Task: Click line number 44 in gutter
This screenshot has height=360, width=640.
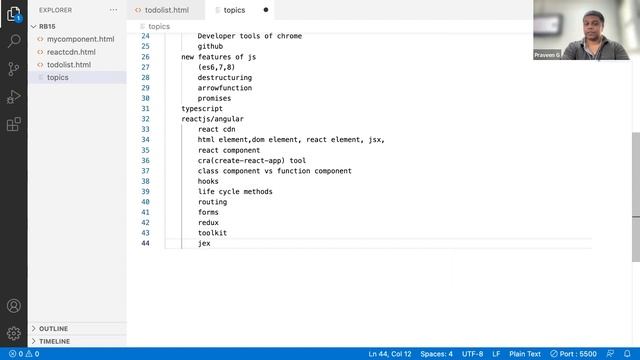Action: click(x=145, y=243)
